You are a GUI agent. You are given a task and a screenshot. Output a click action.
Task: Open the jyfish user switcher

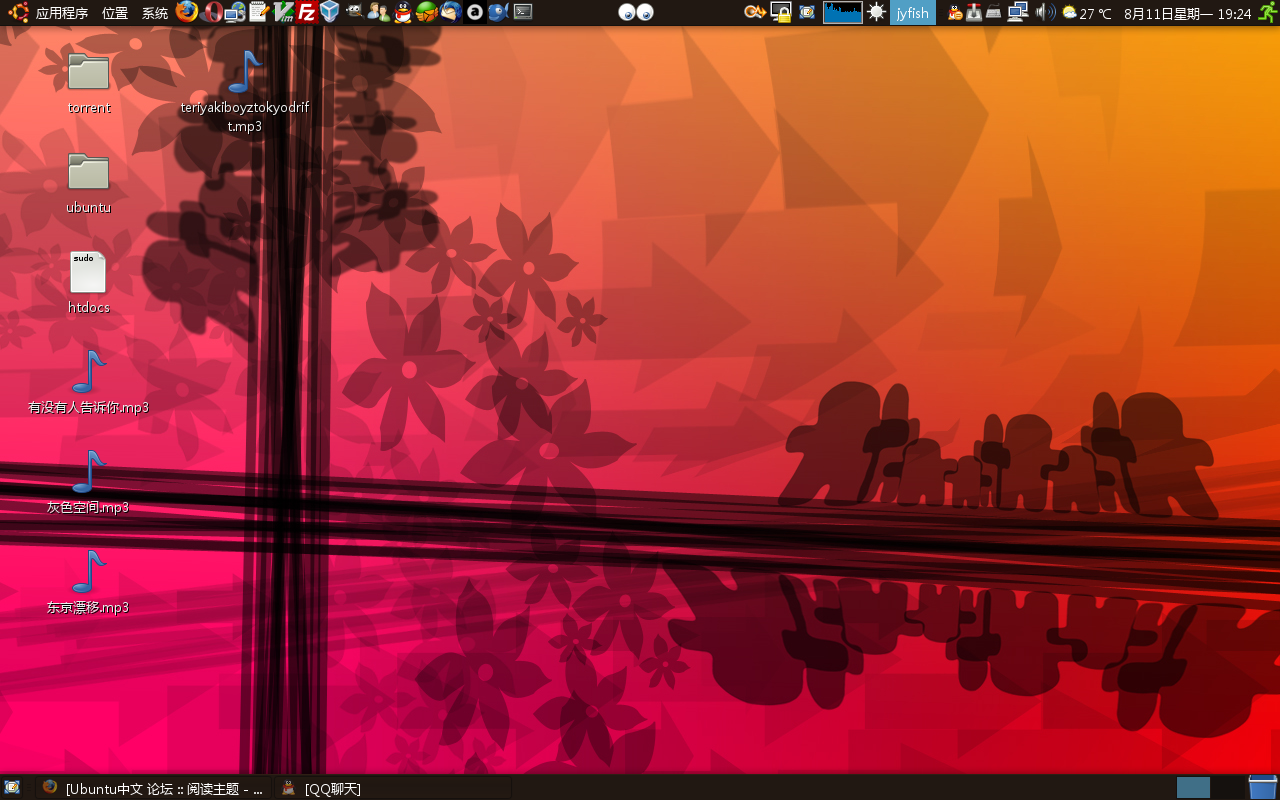913,13
